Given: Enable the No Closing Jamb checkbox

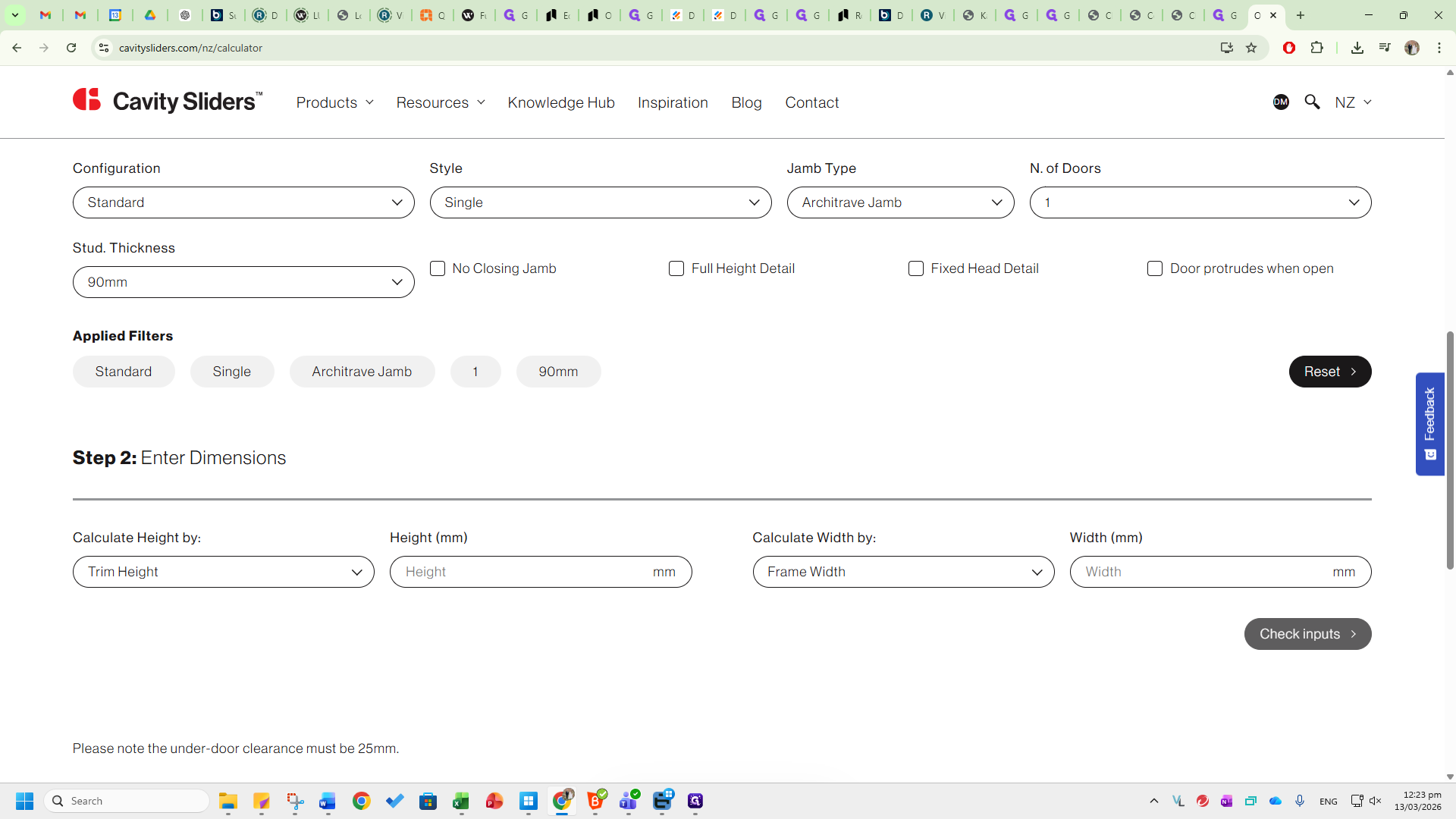Looking at the screenshot, I should (x=438, y=268).
